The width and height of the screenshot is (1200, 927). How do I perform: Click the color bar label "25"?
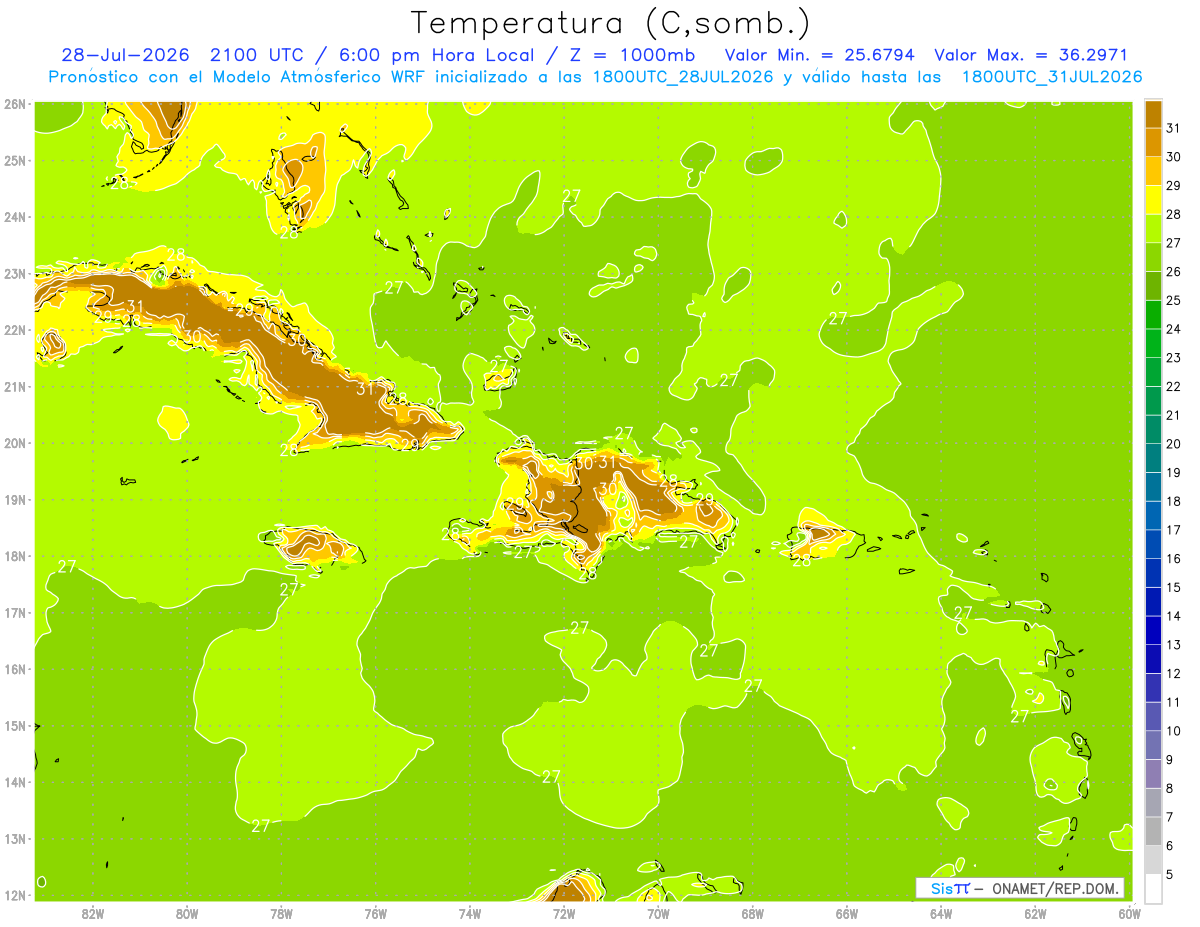1173,301
